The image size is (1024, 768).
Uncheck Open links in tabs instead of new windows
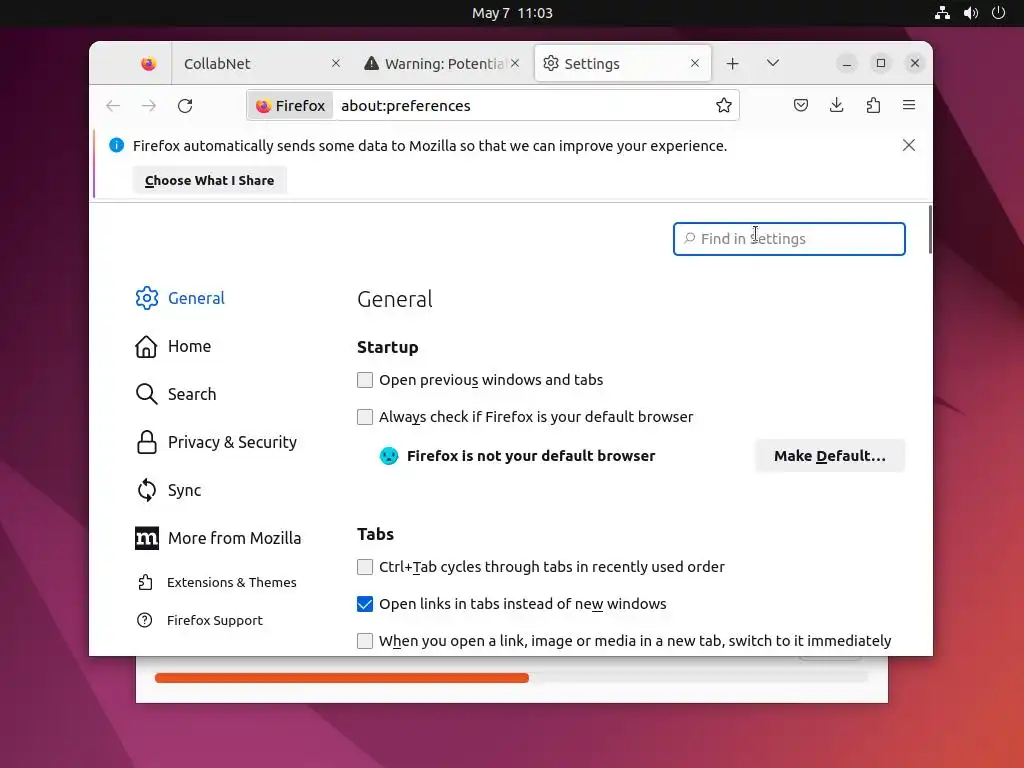365,604
